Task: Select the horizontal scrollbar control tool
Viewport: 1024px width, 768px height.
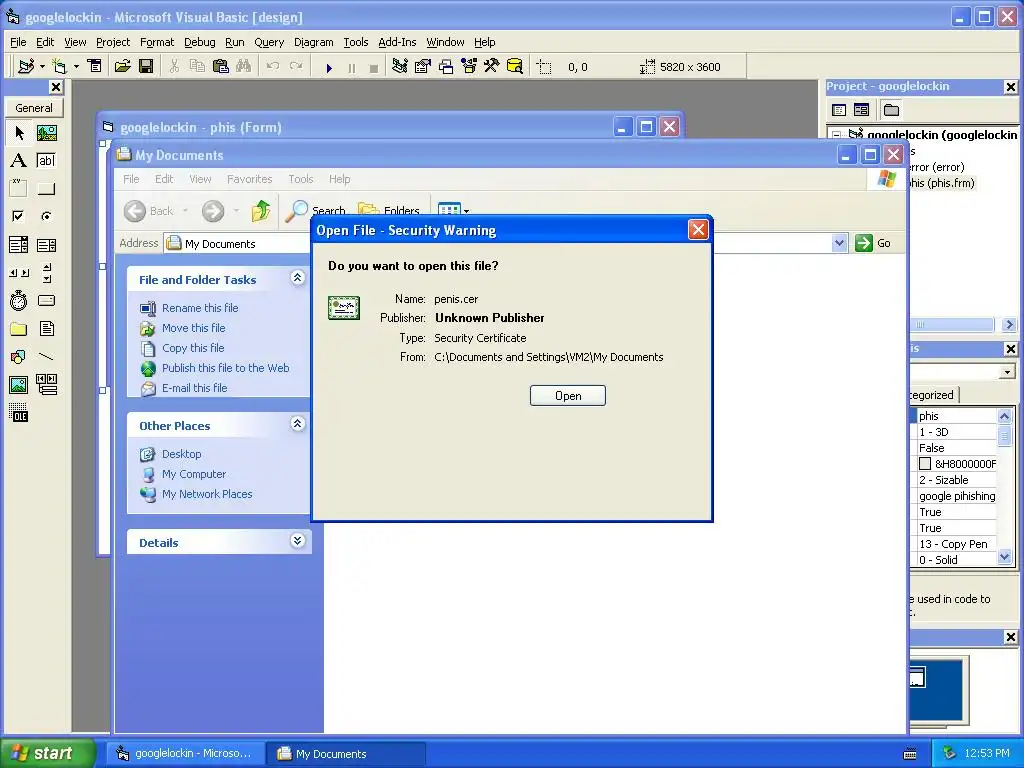Action: (x=19, y=273)
